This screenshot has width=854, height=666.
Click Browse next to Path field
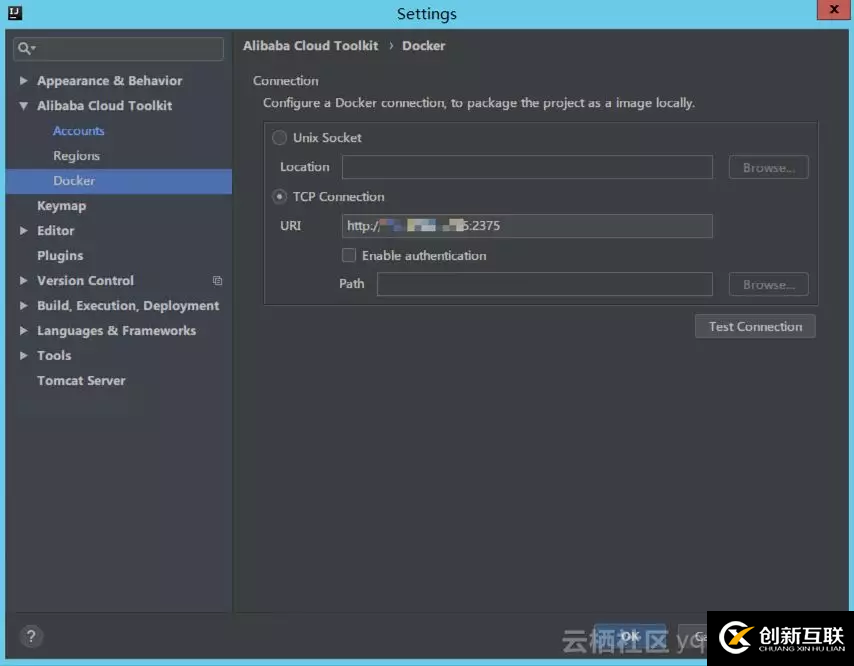(768, 285)
